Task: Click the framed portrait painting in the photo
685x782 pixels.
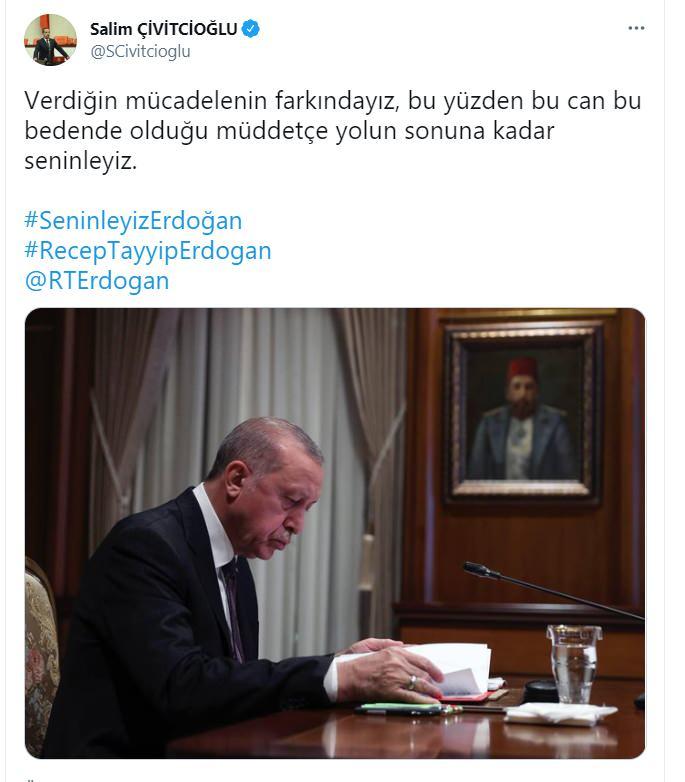Action: pos(522,410)
